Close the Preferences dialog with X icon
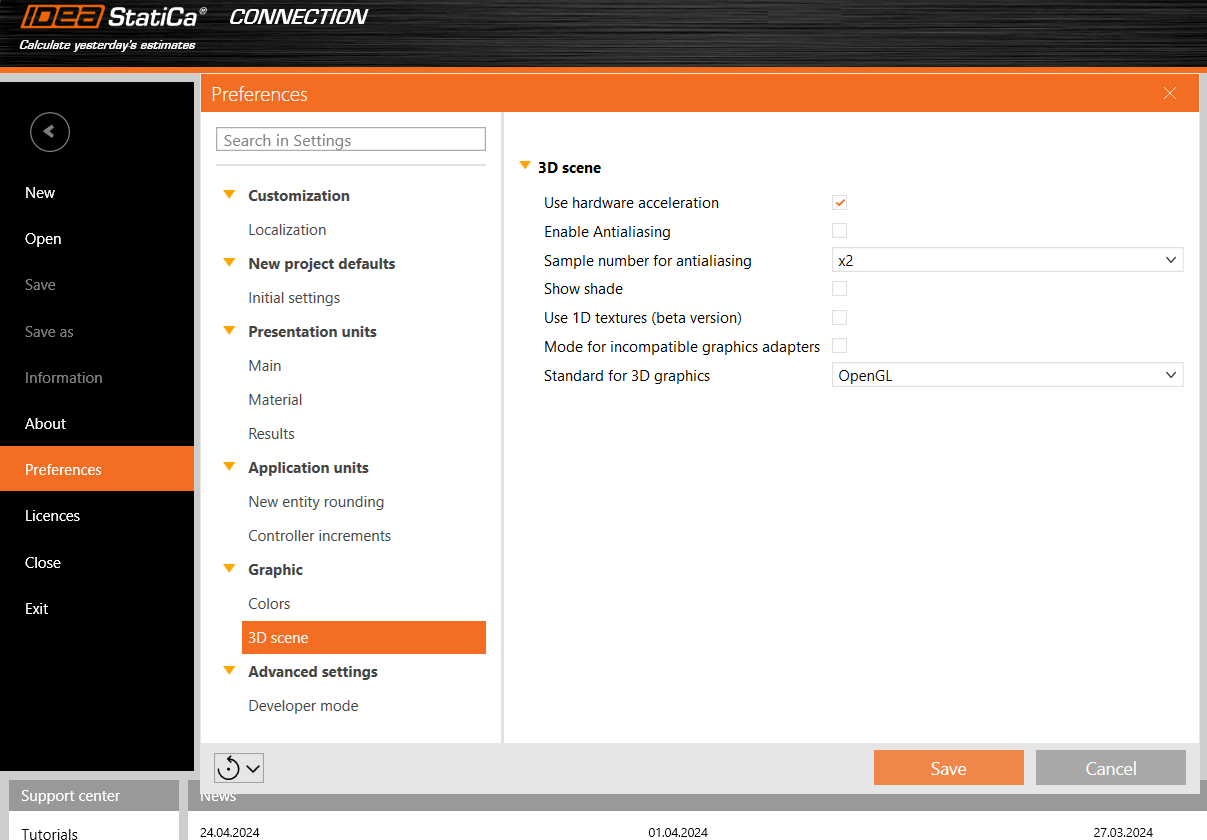Image resolution: width=1207 pixels, height=840 pixels. [x=1169, y=94]
